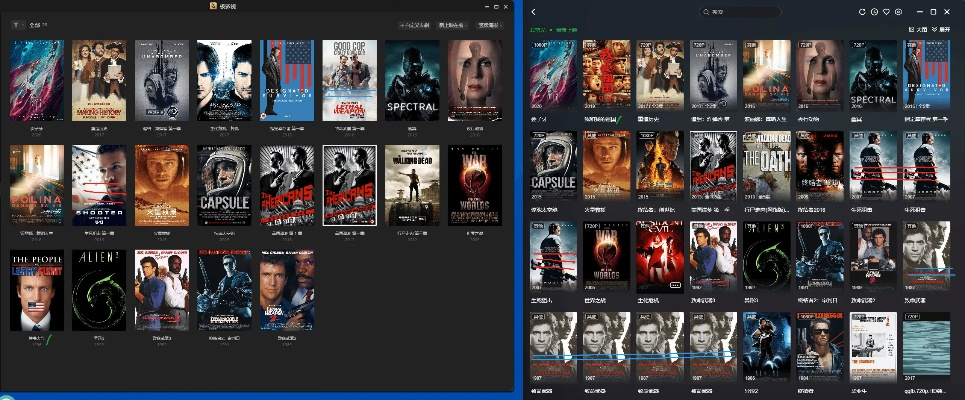The image size is (965, 400).
Task: Open the first sort dropdown in left toolbar
Action: pos(414,24)
